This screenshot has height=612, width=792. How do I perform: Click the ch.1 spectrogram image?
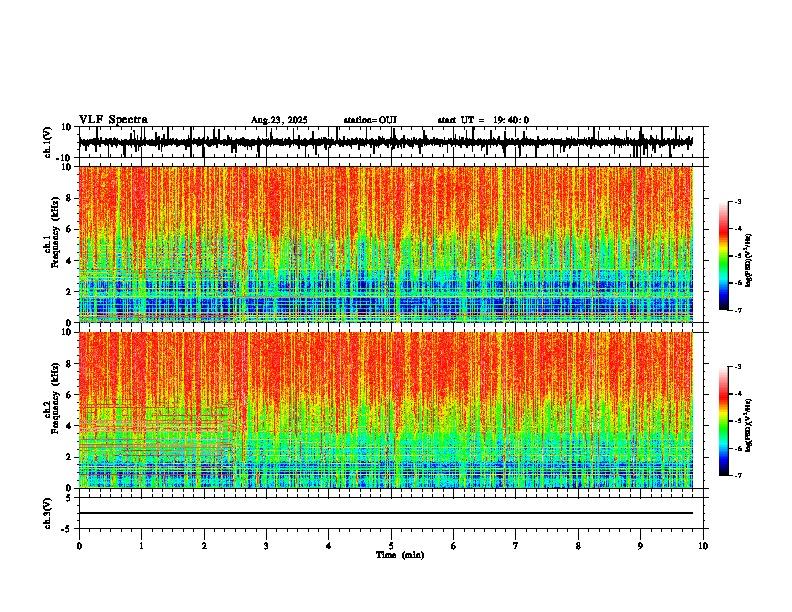tap(385, 244)
